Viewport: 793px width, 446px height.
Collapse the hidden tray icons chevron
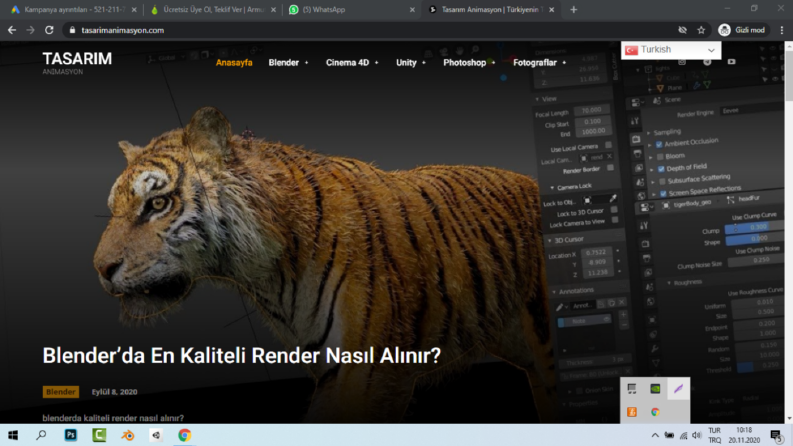(x=655, y=435)
